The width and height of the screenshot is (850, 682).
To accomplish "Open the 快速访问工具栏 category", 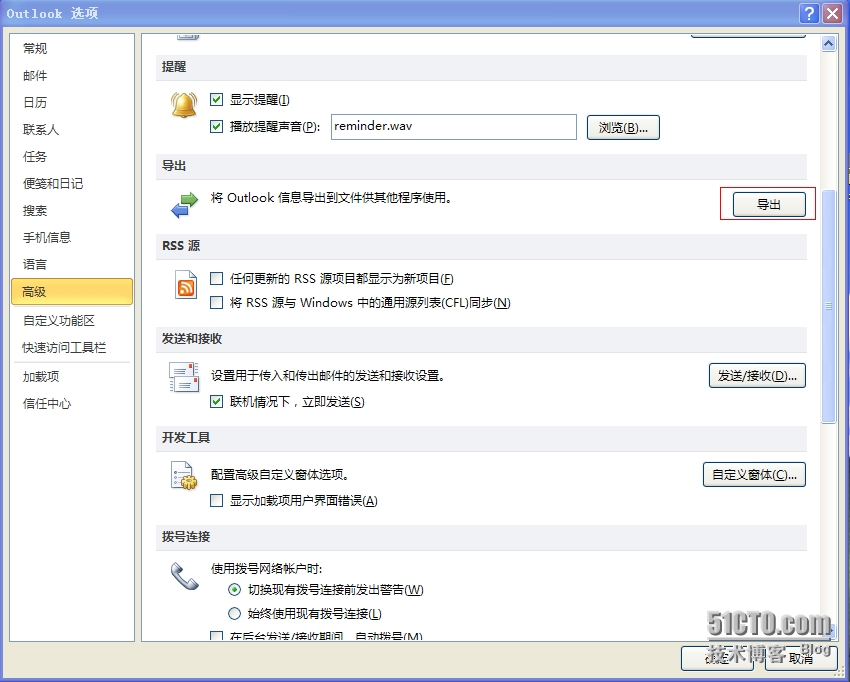I will pyautogui.click(x=72, y=348).
